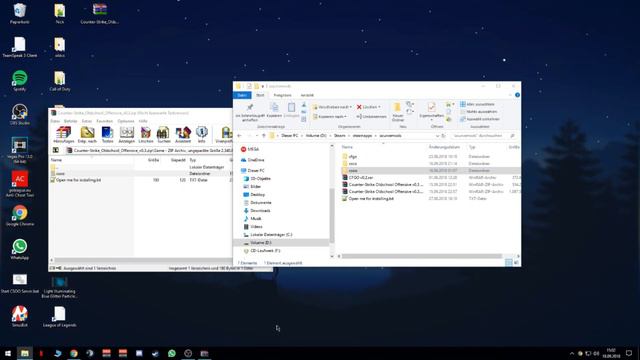
Task: Click Auswahl umkehren in ribbon
Action: pos(480,119)
